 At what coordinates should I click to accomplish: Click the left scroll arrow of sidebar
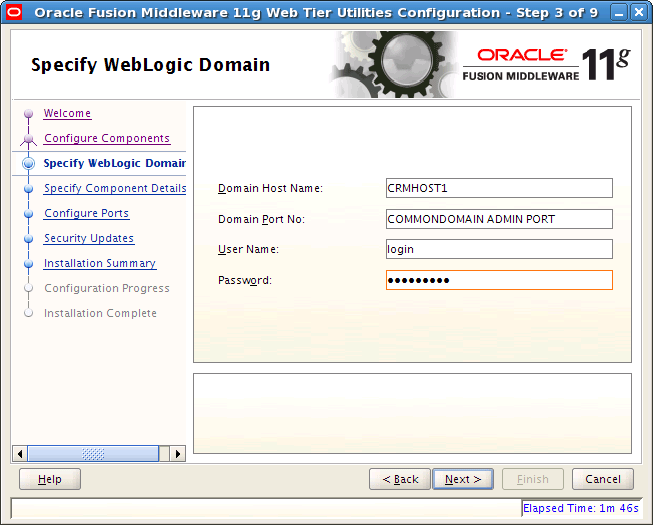pyautogui.click(x=20, y=453)
